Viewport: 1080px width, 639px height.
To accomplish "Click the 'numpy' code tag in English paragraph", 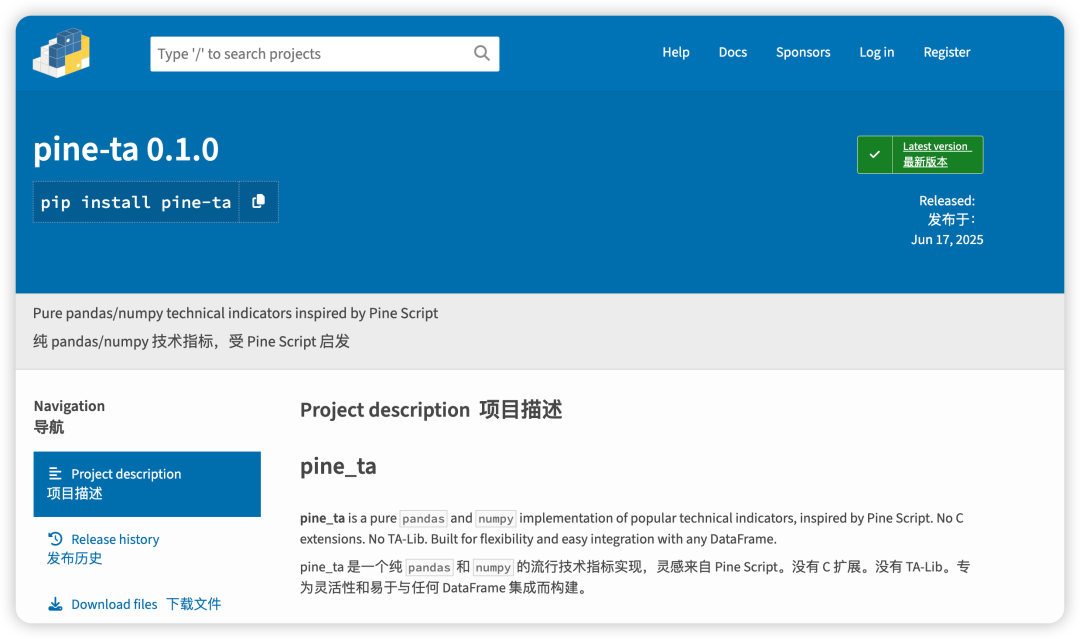I will [495, 518].
